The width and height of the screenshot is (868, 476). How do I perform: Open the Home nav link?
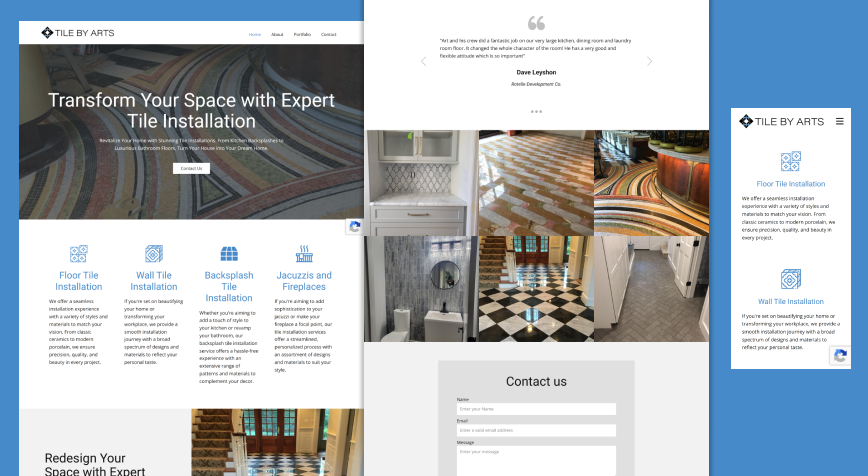tap(255, 34)
